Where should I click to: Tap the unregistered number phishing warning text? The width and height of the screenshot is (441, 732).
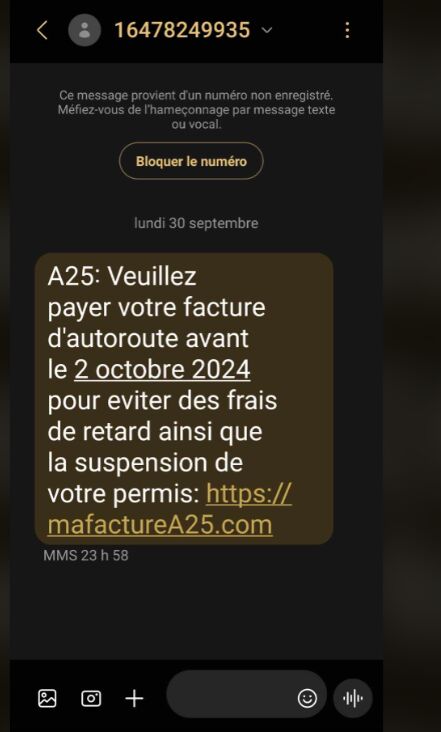pos(196,110)
